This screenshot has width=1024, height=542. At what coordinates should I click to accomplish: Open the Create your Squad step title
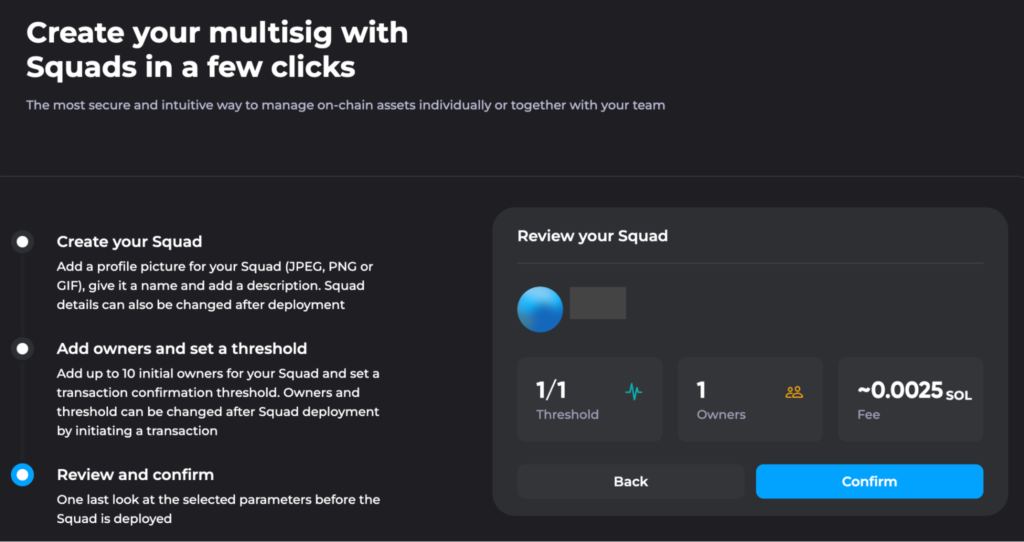[129, 242]
